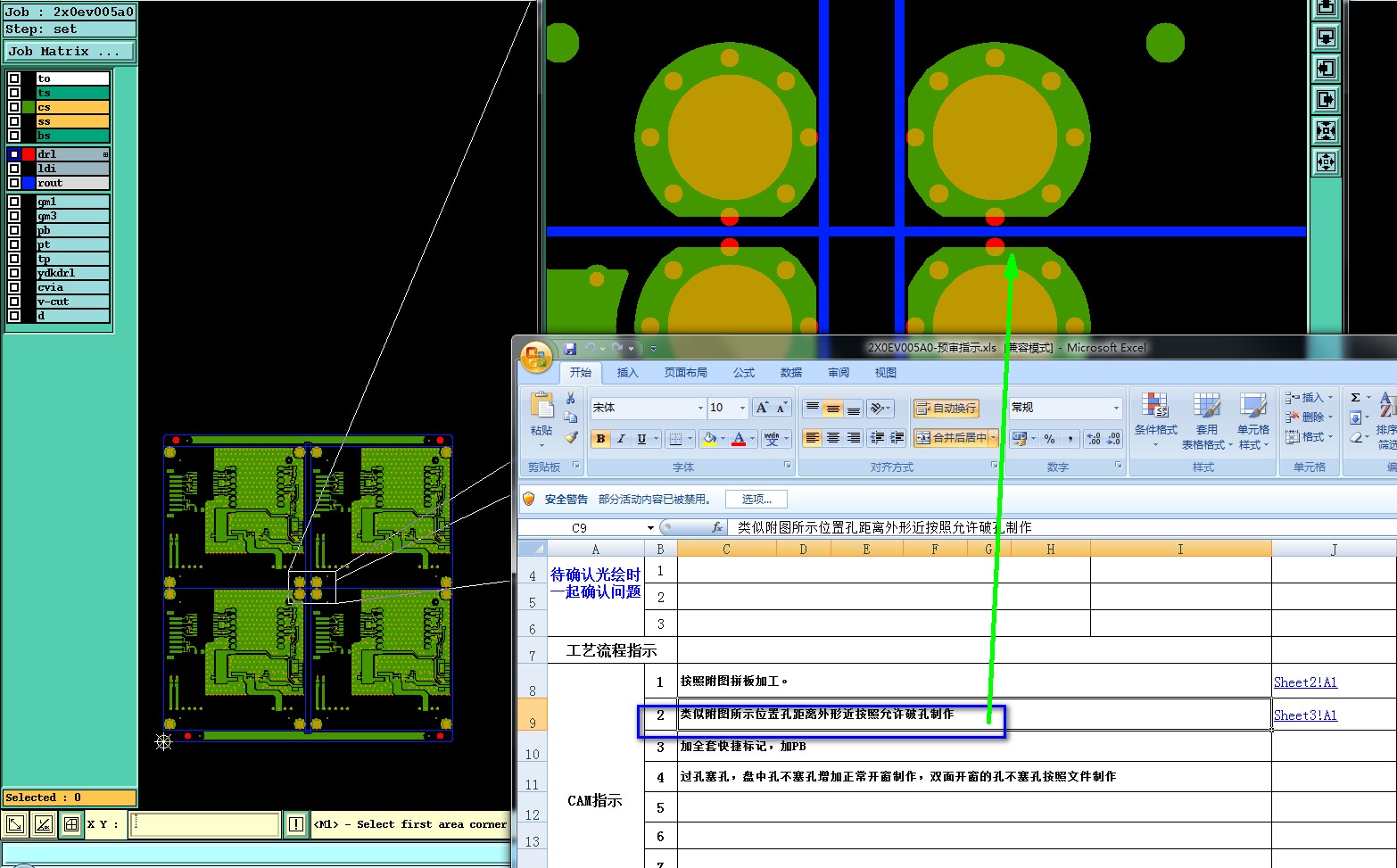The height and width of the screenshot is (868, 1397).
Task: Open the 单元格样式 dropdown
Action: [x=1252, y=419]
